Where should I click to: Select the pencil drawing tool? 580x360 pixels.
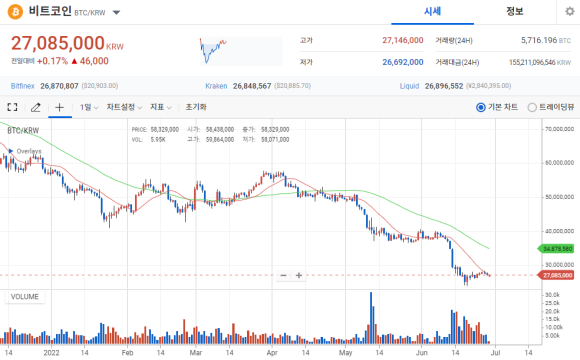(36, 107)
